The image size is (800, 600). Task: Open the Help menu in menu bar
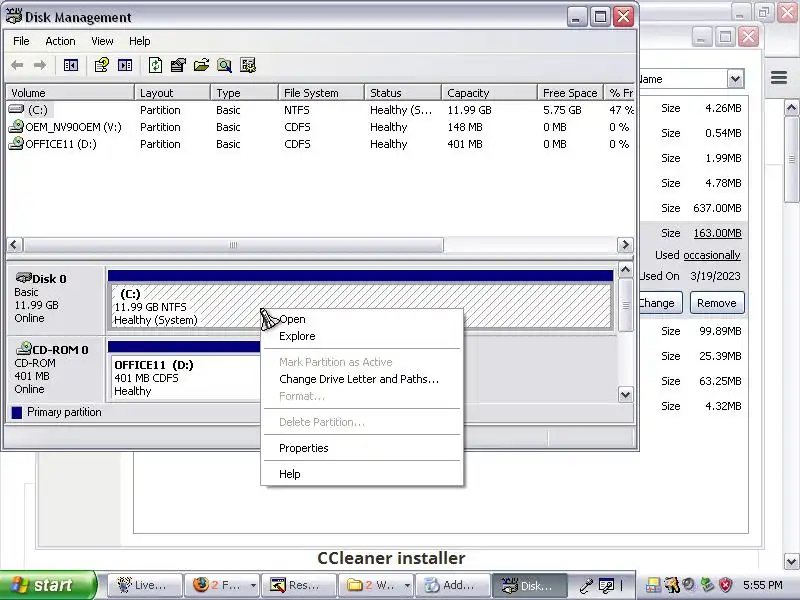pyautogui.click(x=139, y=41)
